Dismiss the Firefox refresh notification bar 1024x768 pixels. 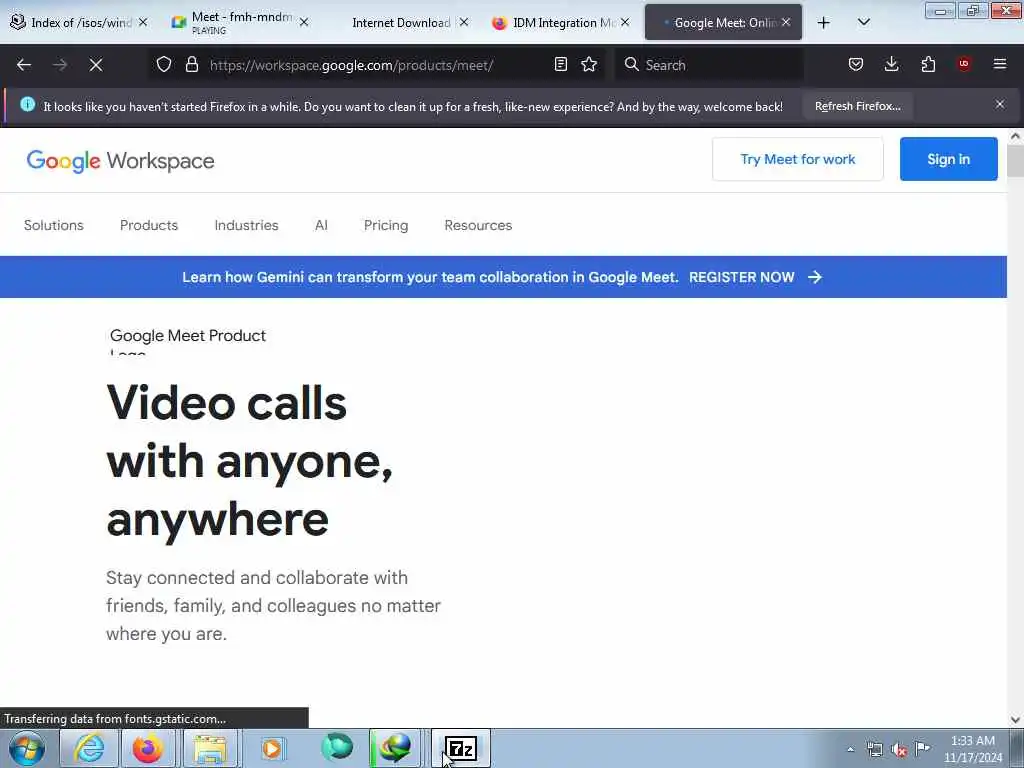tap(1000, 104)
